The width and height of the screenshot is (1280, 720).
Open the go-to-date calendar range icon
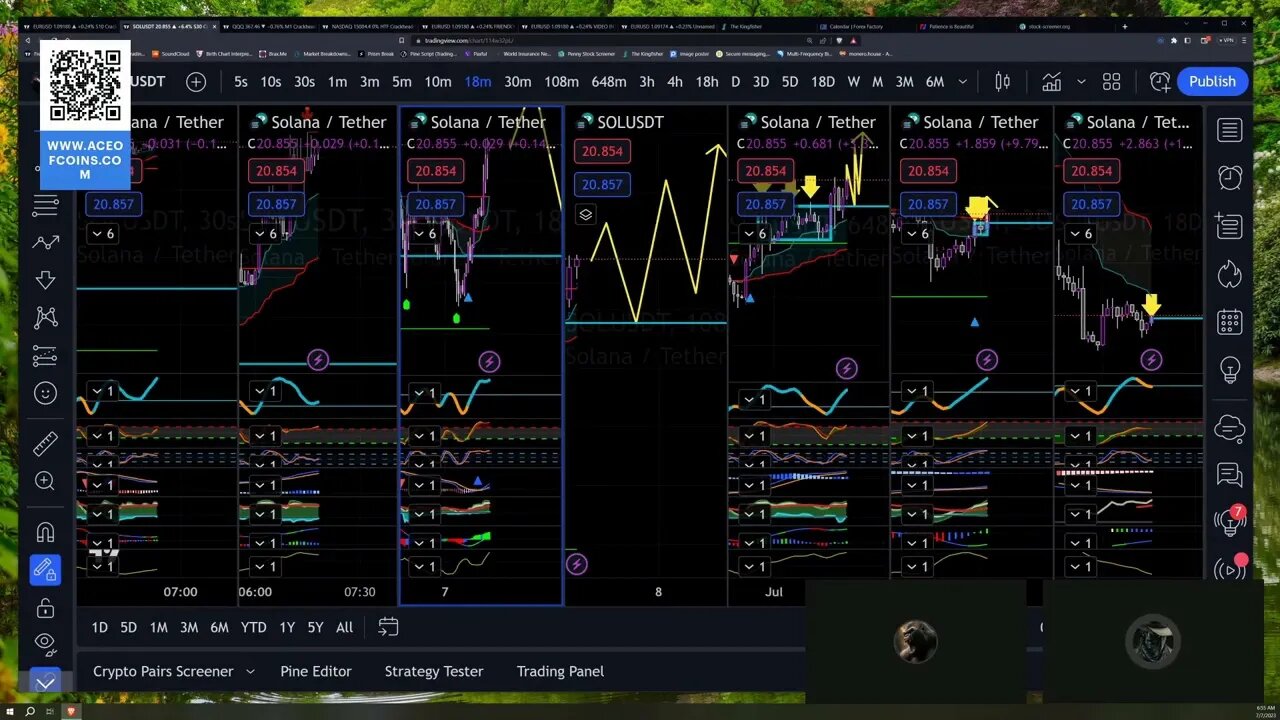pos(388,627)
